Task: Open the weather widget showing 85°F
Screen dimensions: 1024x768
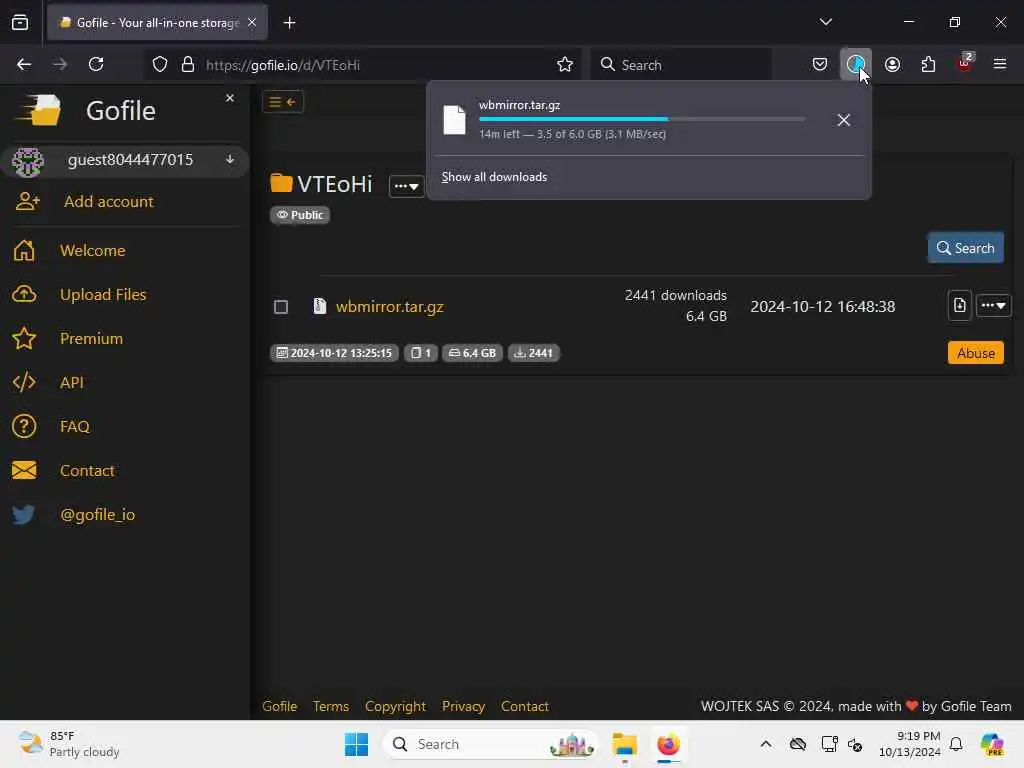Action: [x=69, y=744]
